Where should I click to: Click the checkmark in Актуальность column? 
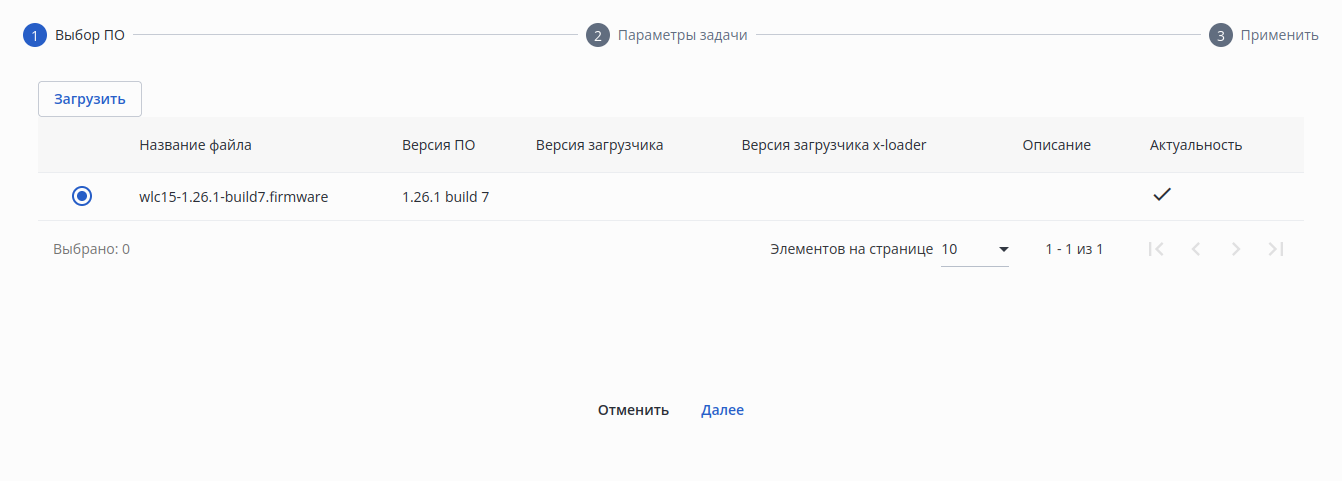[1161, 196]
